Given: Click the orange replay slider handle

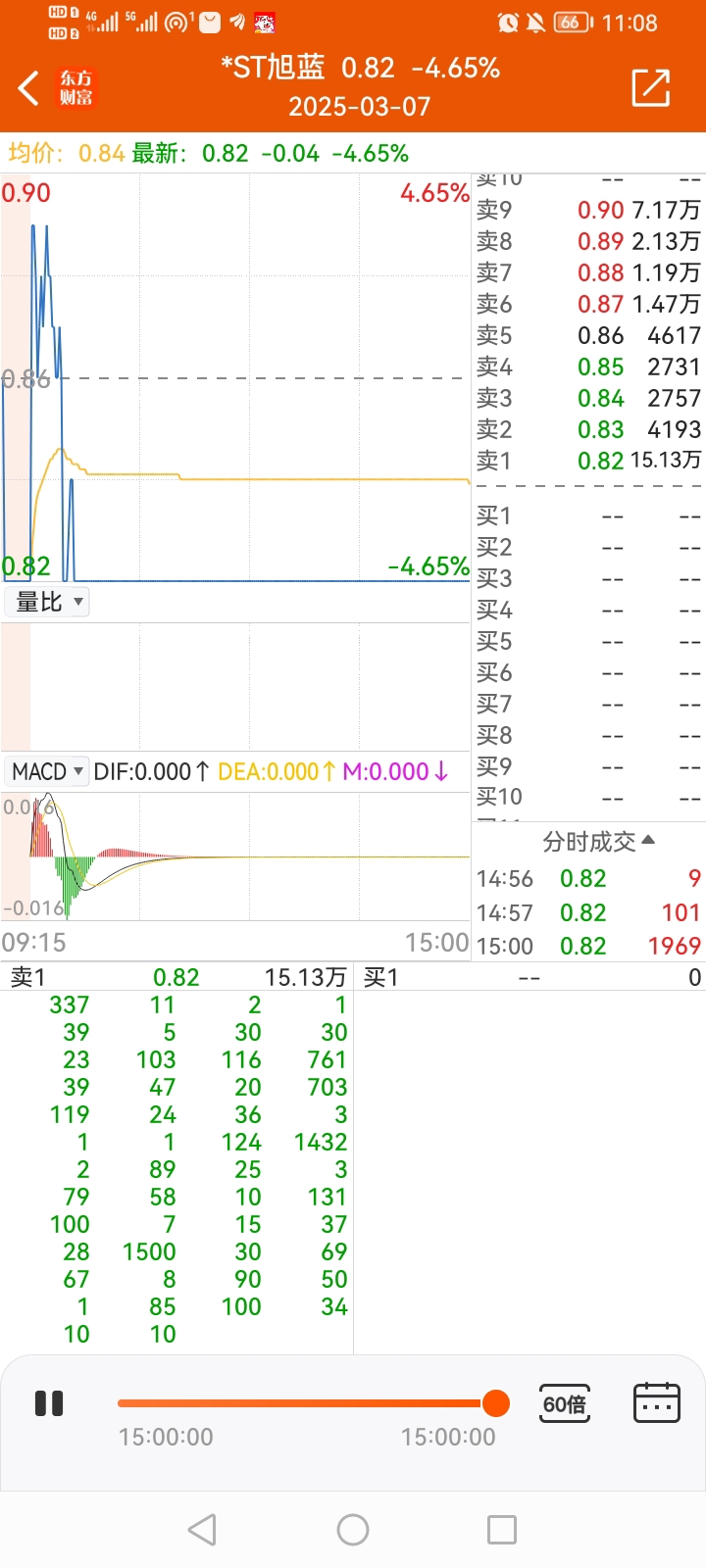Looking at the screenshot, I should click(496, 1403).
